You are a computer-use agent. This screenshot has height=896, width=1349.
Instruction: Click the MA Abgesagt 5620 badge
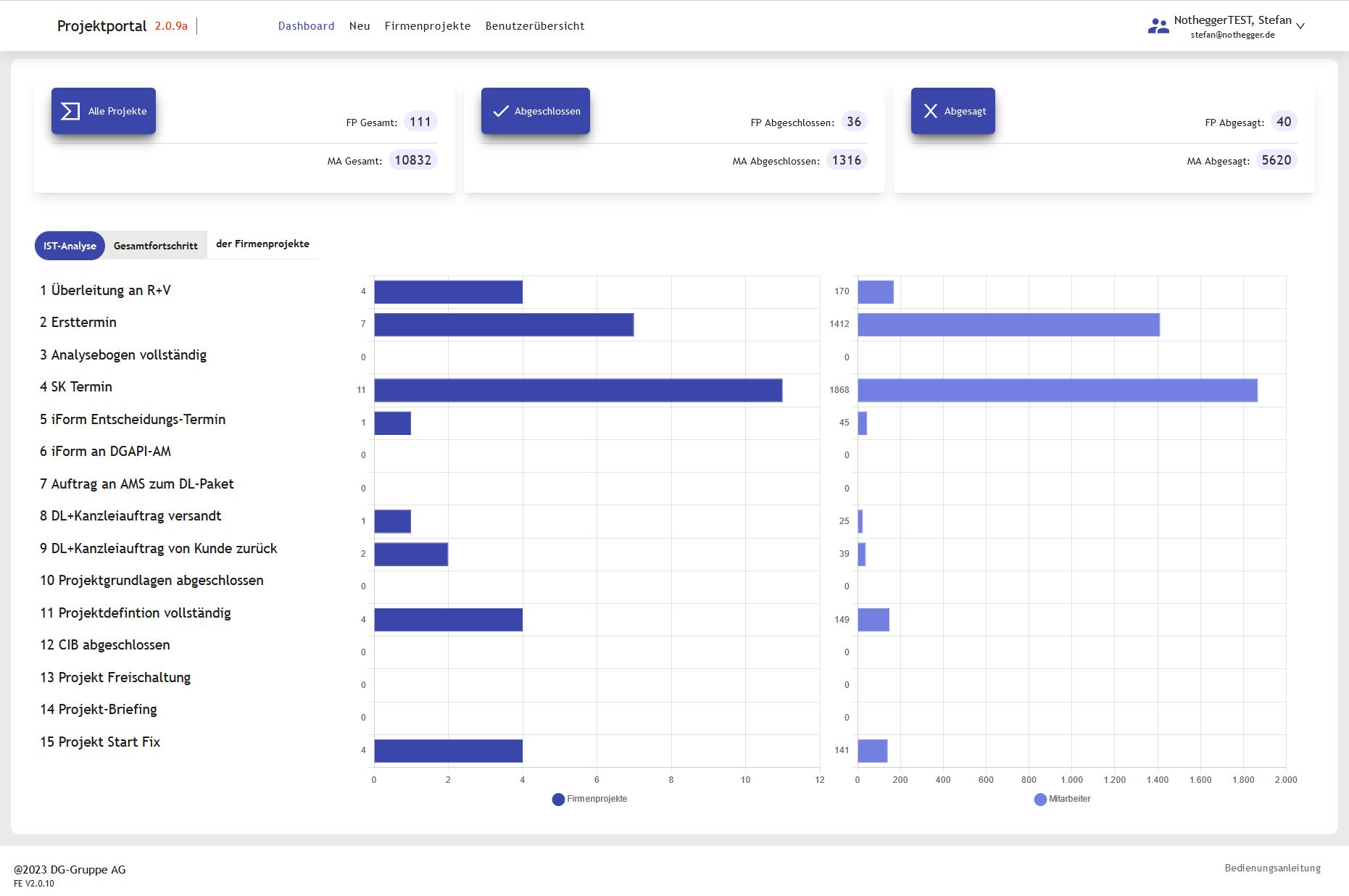pos(1276,160)
